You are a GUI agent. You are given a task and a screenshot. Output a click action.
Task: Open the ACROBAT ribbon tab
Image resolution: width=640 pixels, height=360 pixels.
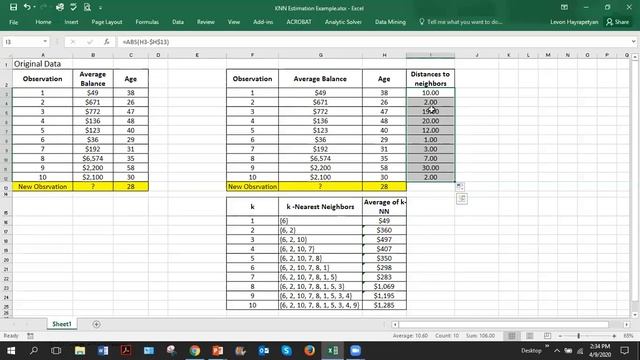299,22
